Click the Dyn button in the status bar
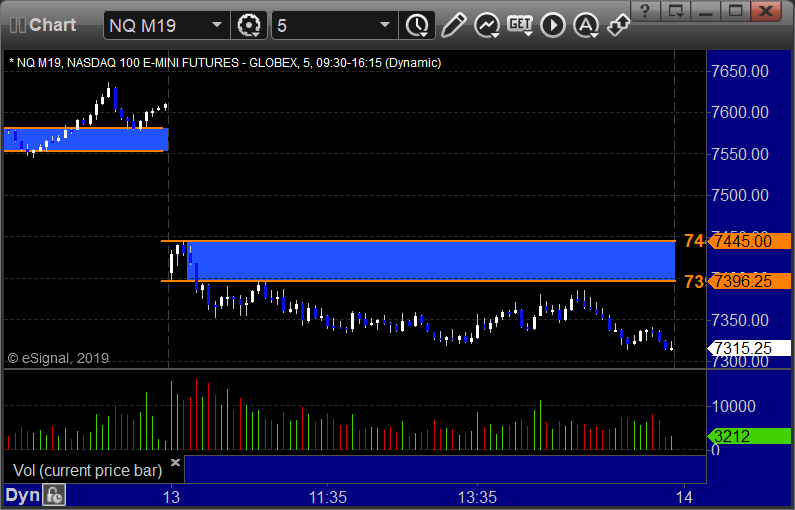 [x=22, y=495]
